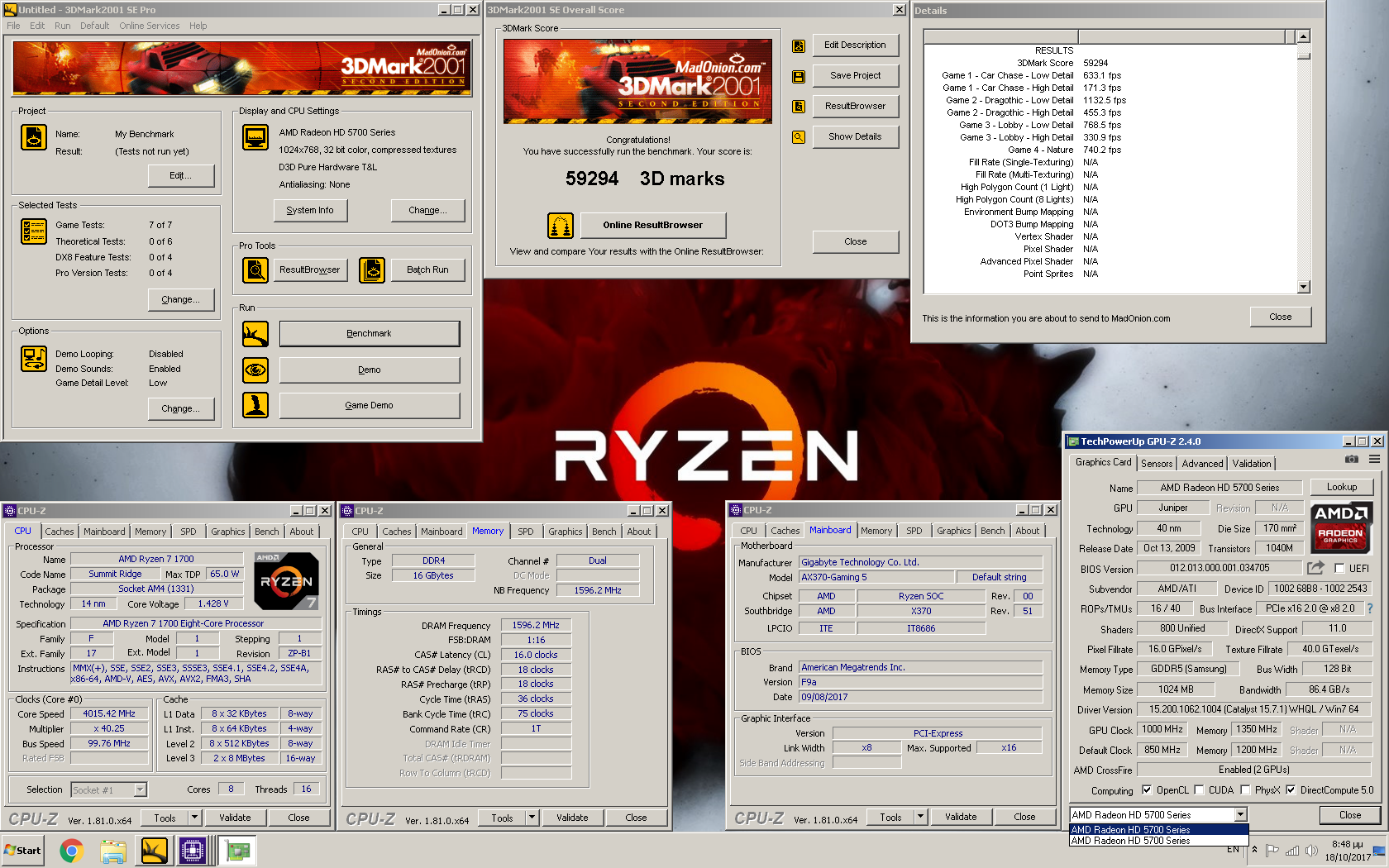Open Chrome from the taskbar
This screenshot has height=868, width=1389.
pos(71,850)
